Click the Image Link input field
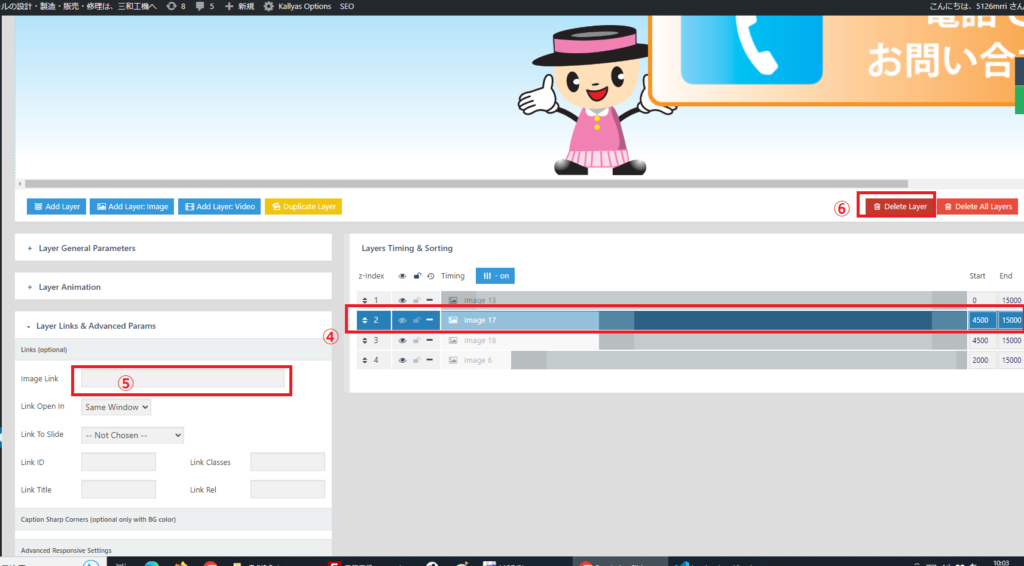Screen dimensions: 1024x566 click(x=183, y=379)
